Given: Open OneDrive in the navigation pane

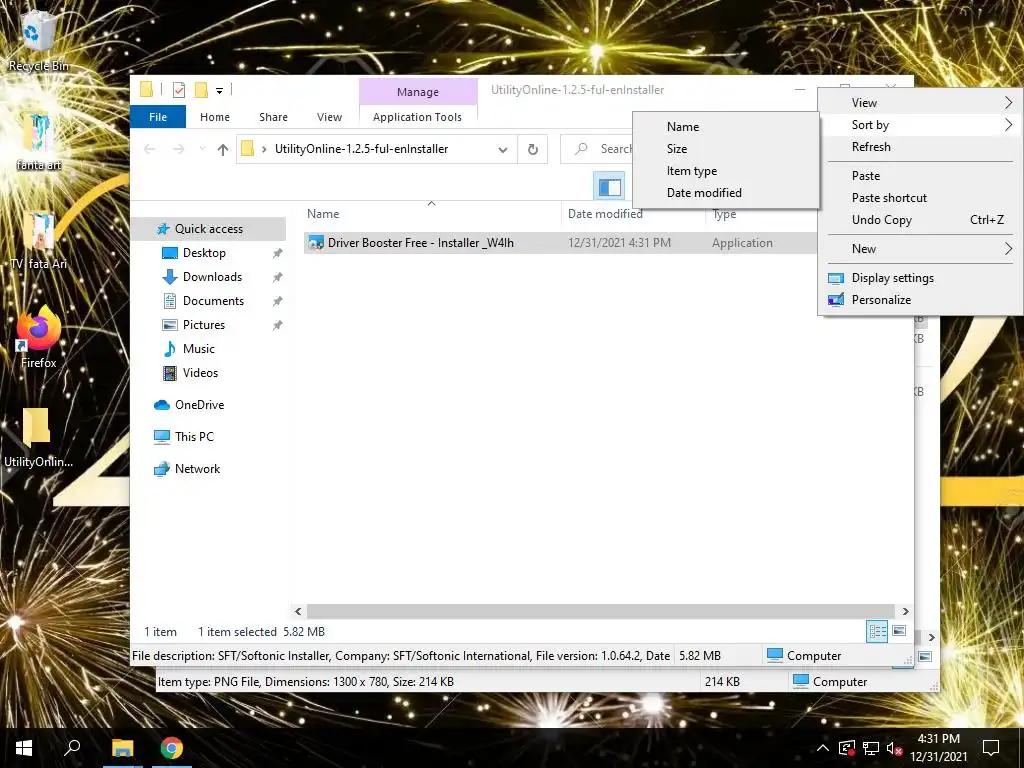Looking at the screenshot, I should tap(199, 405).
